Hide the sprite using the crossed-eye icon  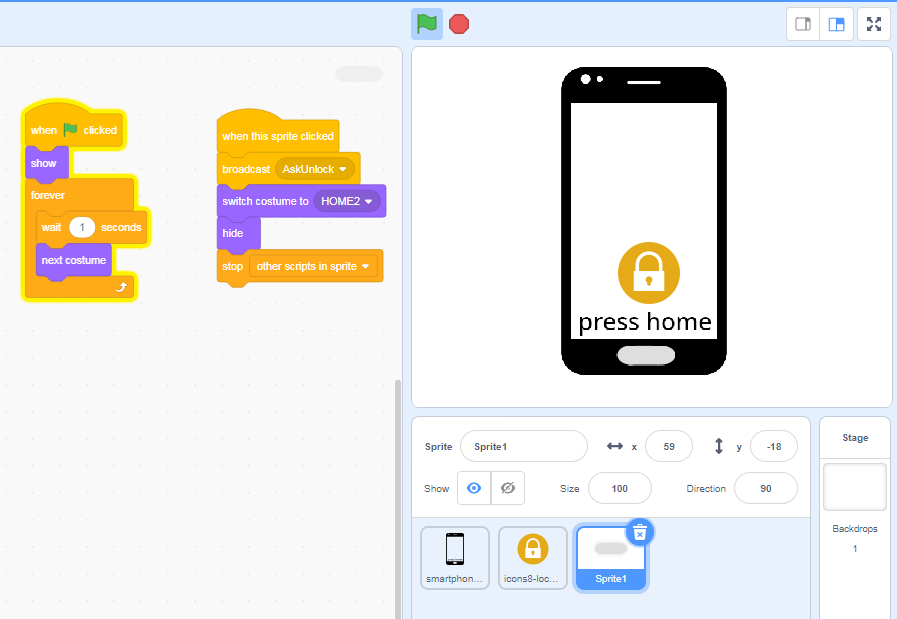coord(508,488)
